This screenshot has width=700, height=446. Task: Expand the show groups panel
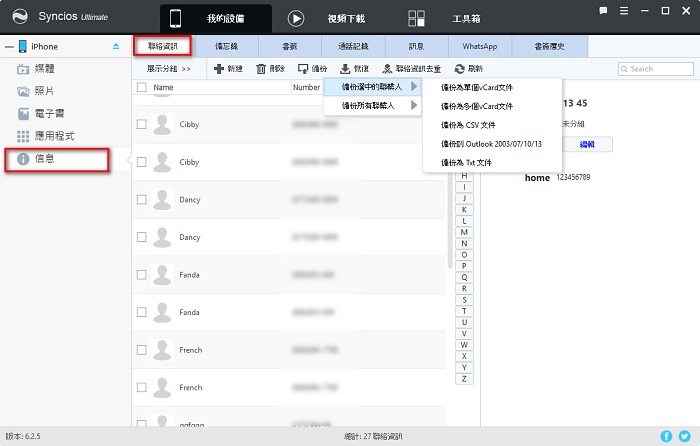tap(169, 69)
